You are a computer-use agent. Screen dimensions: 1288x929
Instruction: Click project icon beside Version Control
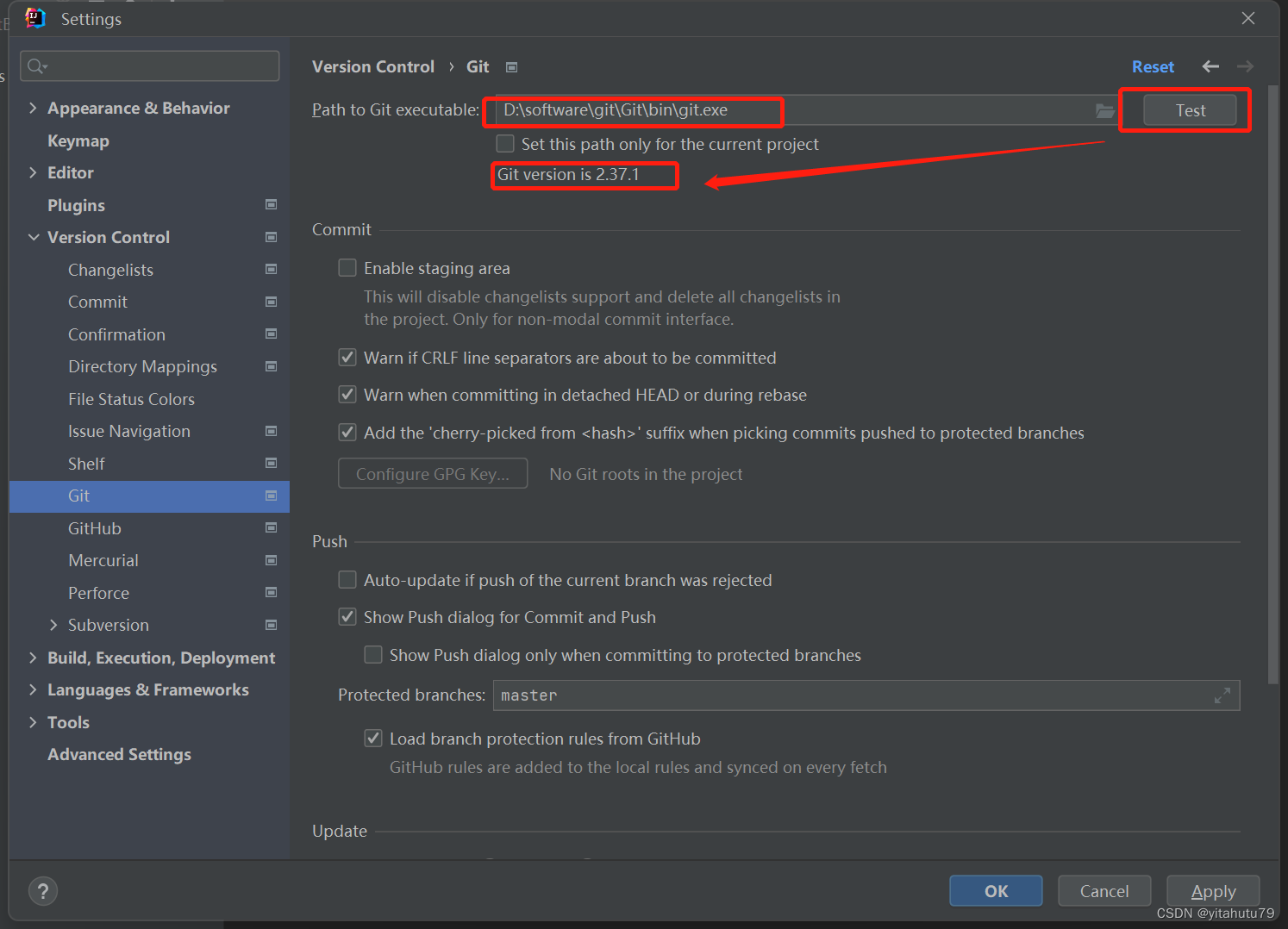coord(272,237)
